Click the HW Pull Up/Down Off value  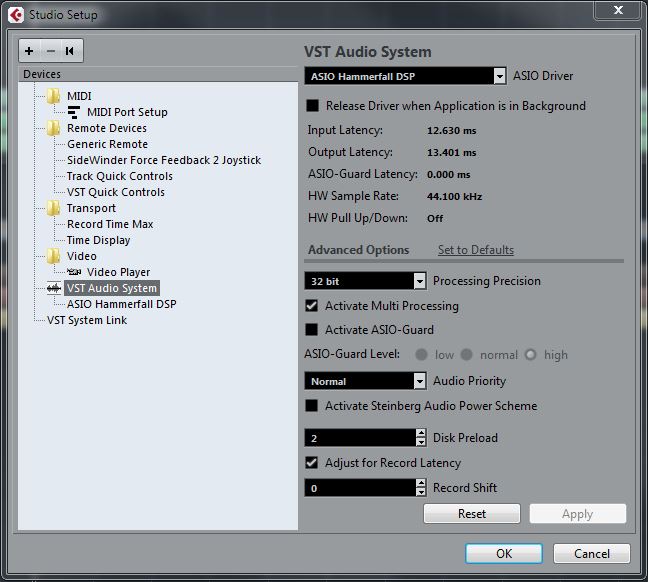[x=435, y=218]
